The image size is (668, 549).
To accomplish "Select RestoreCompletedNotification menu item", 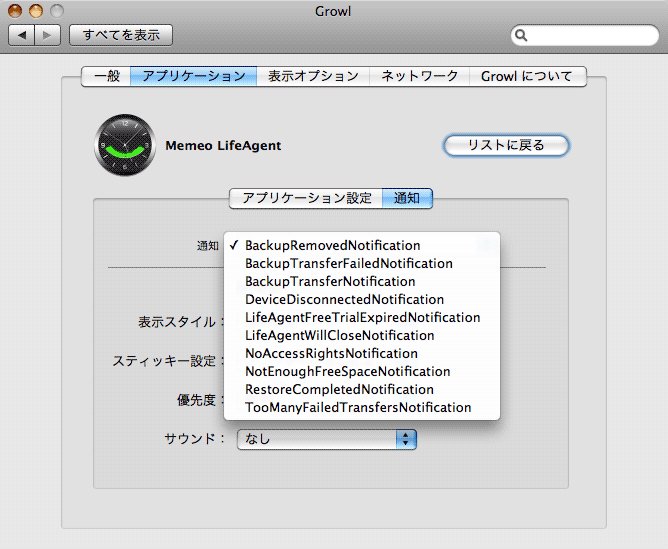I will tap(362, 389).
